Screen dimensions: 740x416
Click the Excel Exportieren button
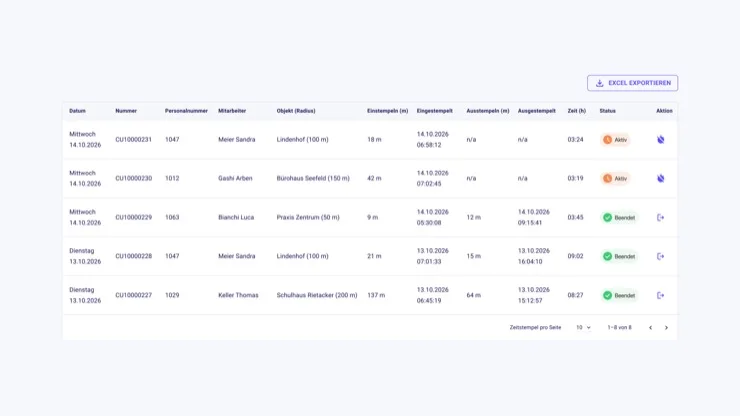pyautogui.click(x=632, y=83)
